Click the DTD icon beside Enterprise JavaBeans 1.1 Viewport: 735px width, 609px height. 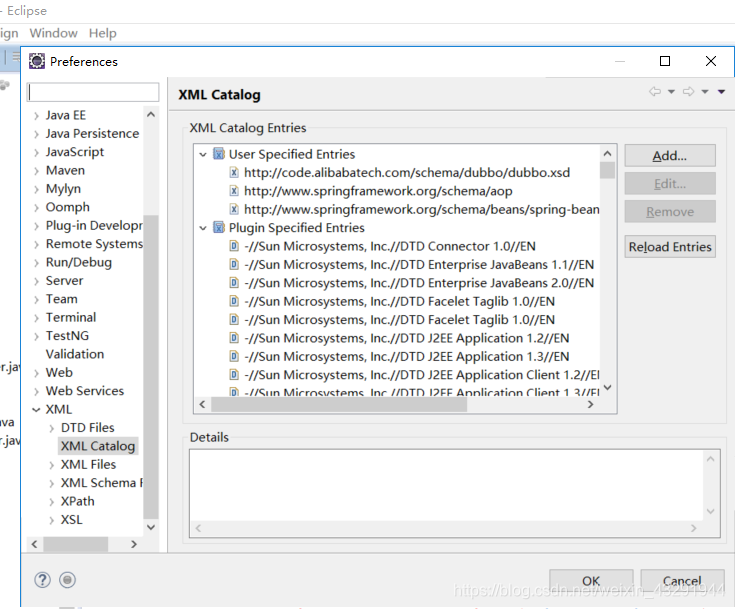[234, 264]
